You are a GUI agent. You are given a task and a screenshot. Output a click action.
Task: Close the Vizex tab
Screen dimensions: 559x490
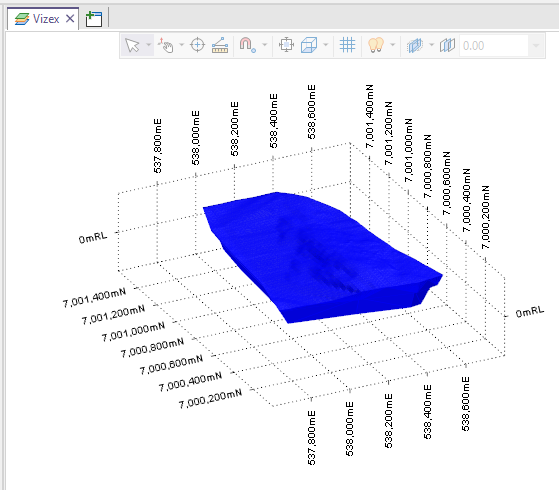(70, 18)
